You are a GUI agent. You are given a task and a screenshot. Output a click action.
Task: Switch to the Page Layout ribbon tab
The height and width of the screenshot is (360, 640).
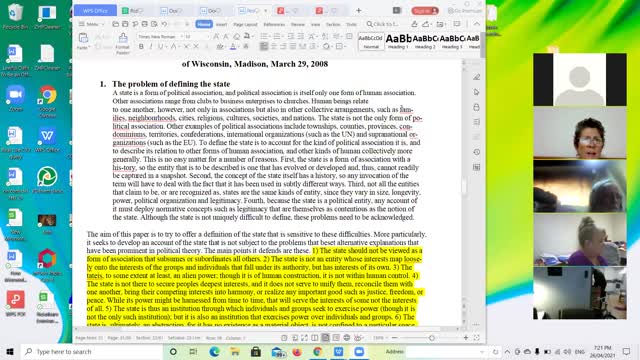(x=245, y=24)
